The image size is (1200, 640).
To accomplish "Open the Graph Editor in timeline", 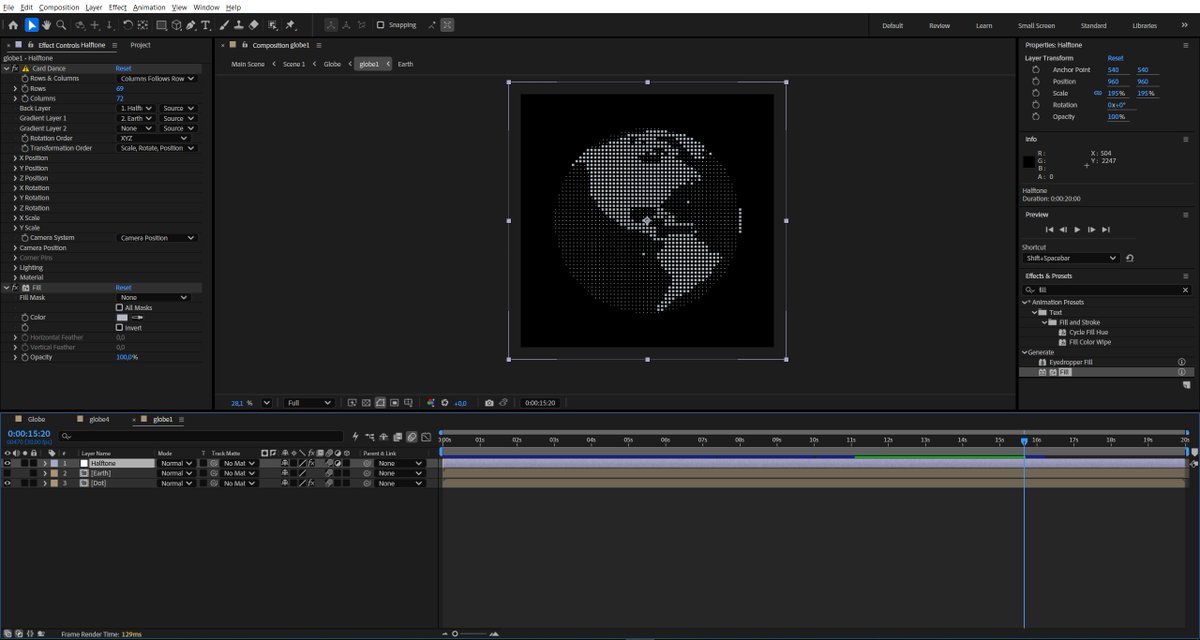I will [x=426, y=436].
